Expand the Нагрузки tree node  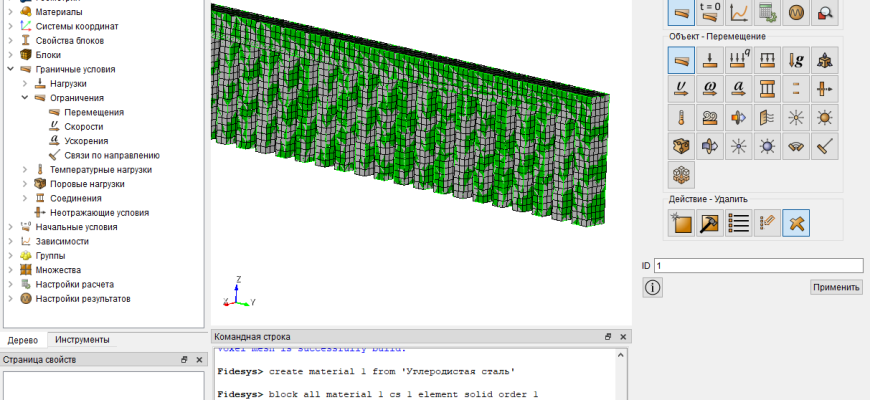[x=26, y=84]
